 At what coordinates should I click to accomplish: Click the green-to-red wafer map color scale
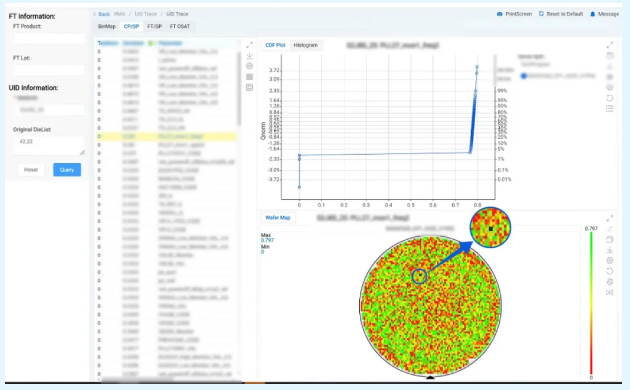591,303
